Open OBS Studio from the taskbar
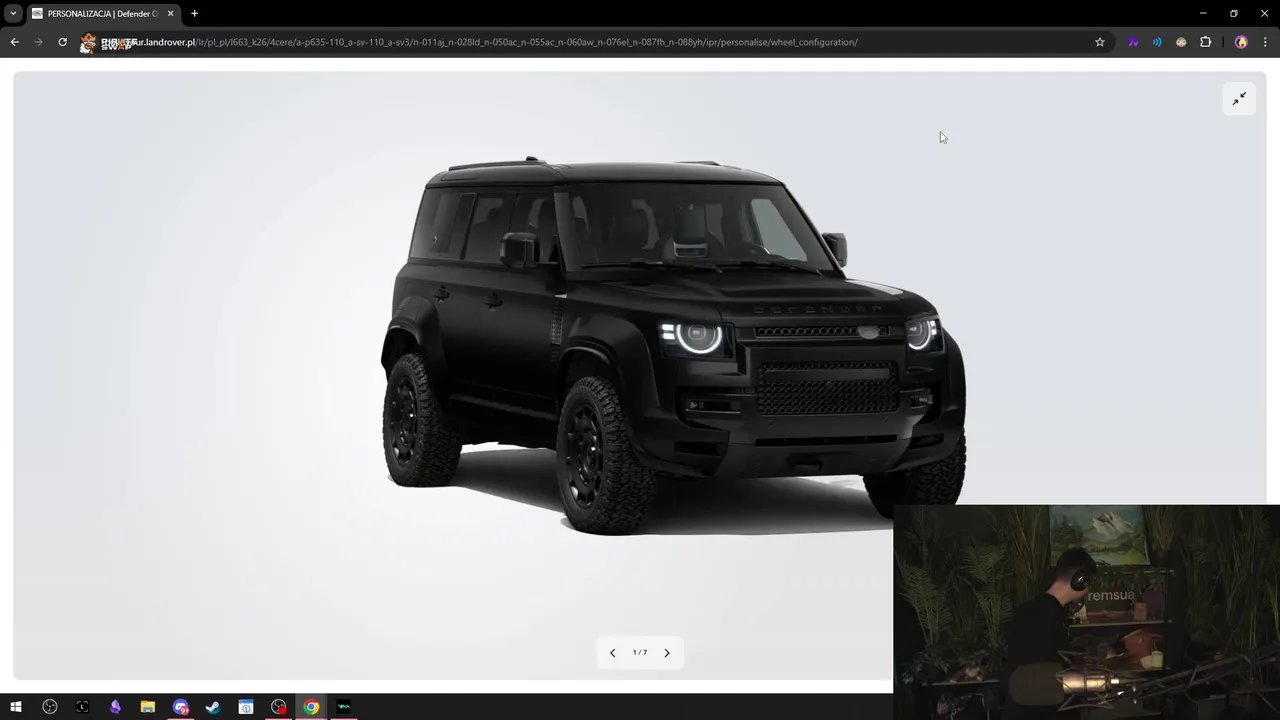1280x720 pixels. pyautogui.click(x=50, y=707)
